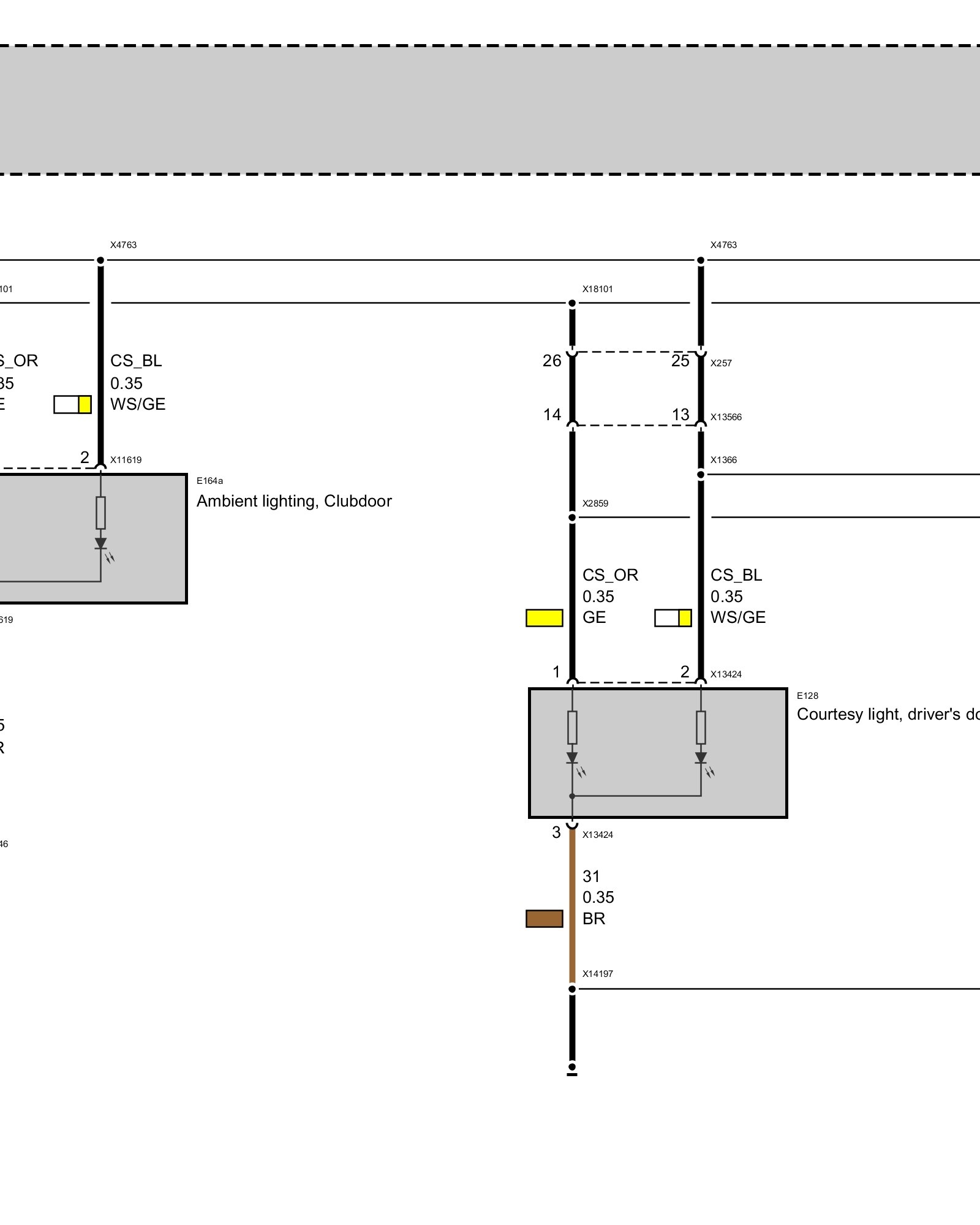Select pin number 13
980x1225 pixels.
coord(680,415)
